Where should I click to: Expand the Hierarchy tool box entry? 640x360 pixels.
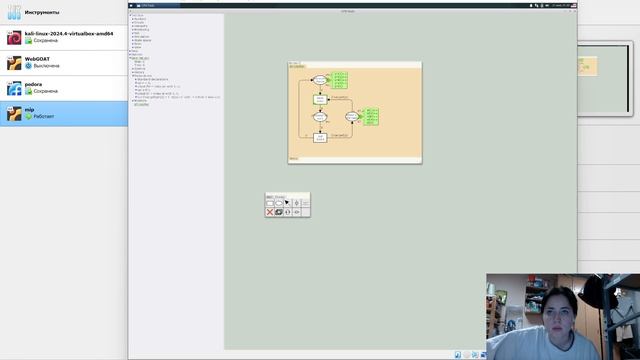(140, 26)
